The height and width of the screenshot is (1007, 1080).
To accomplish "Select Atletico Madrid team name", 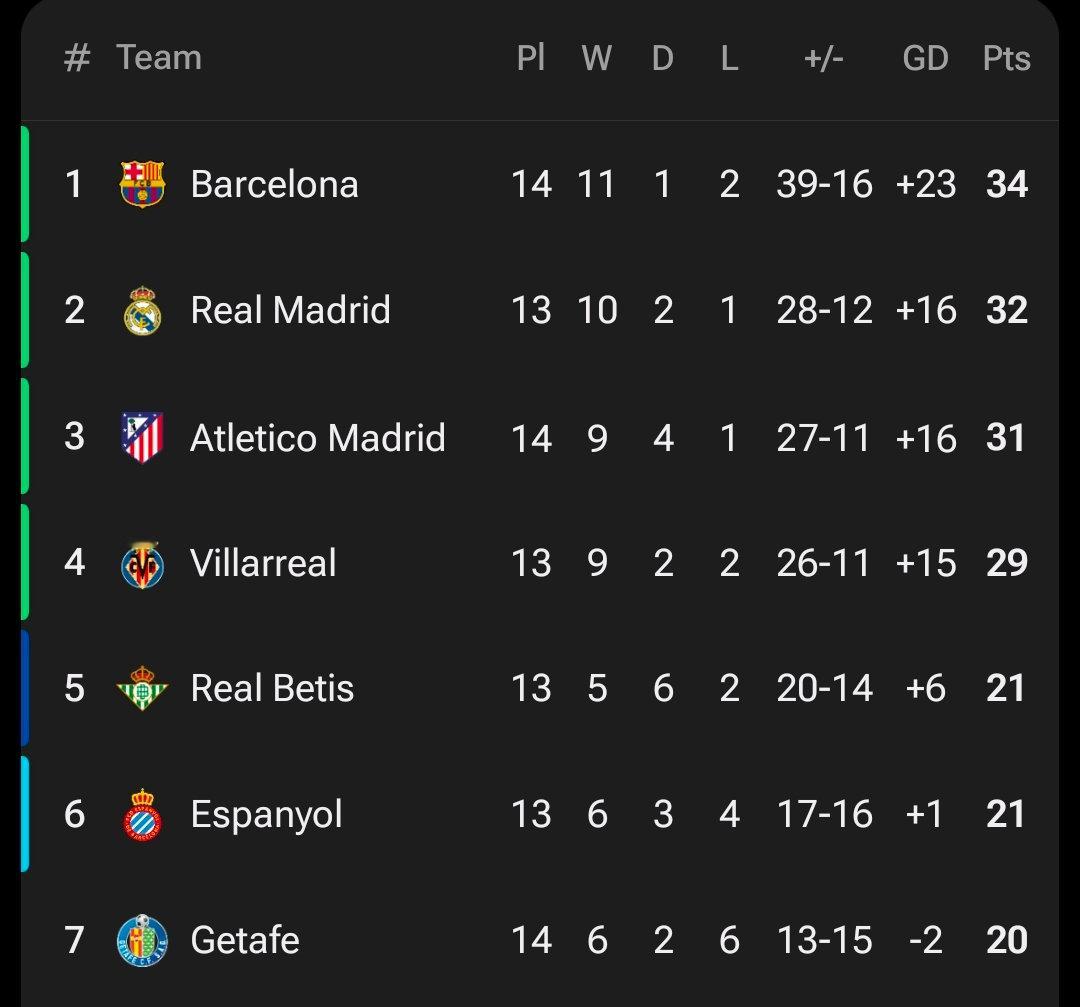I will [317, 437].
